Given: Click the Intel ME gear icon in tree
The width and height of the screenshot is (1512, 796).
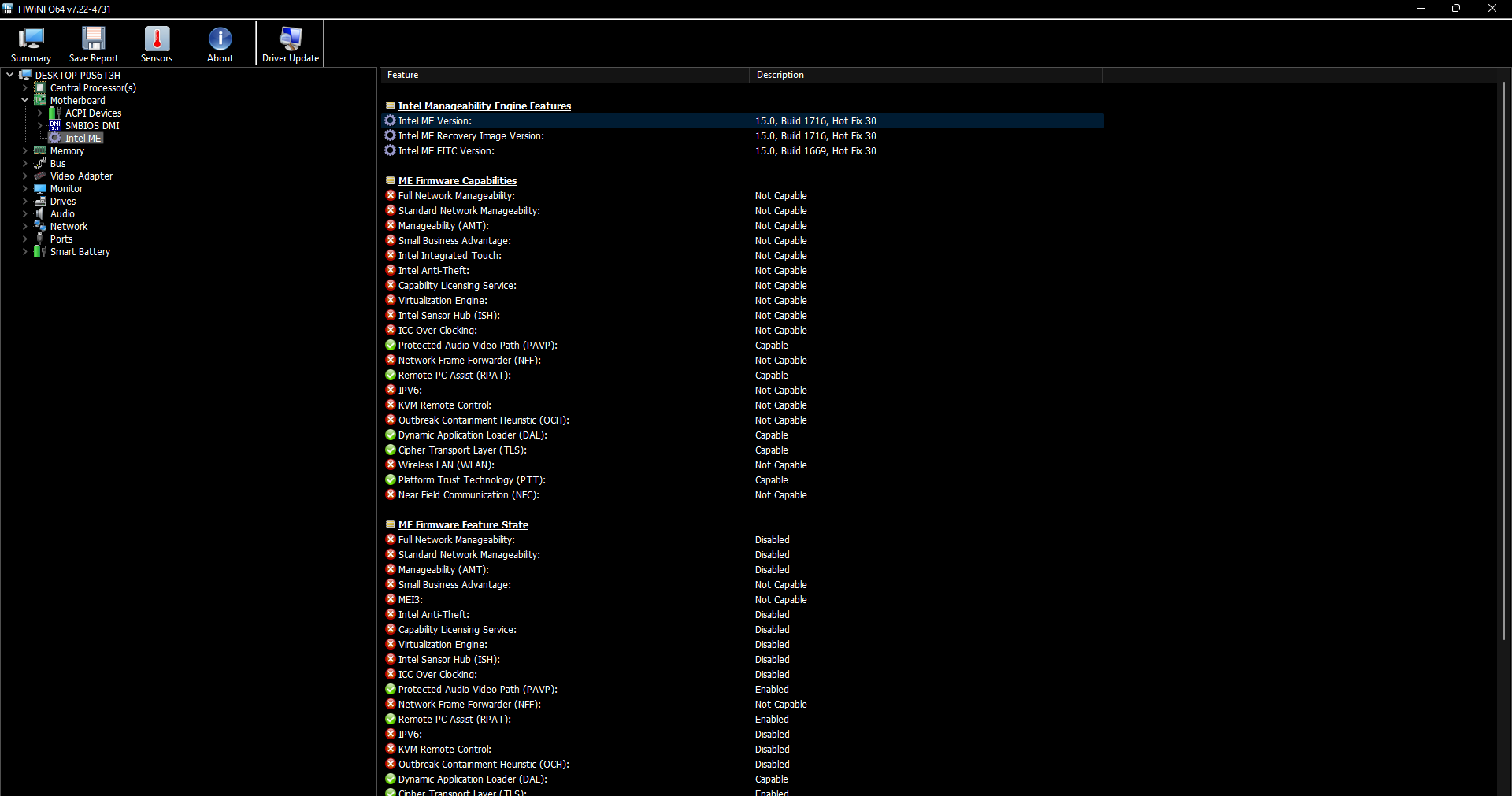Looking at the screenshot, I should (x=55, y=138).
